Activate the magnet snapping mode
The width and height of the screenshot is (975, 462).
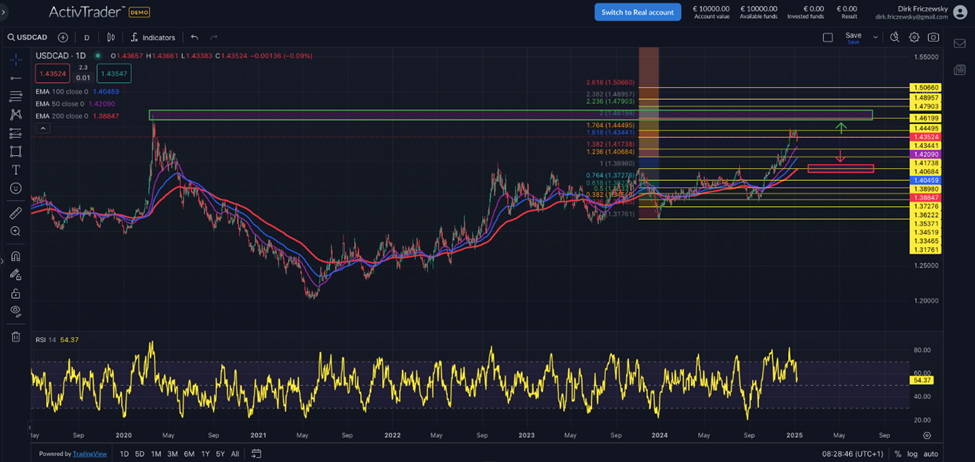pyautogui.click(x=15, y=256)
